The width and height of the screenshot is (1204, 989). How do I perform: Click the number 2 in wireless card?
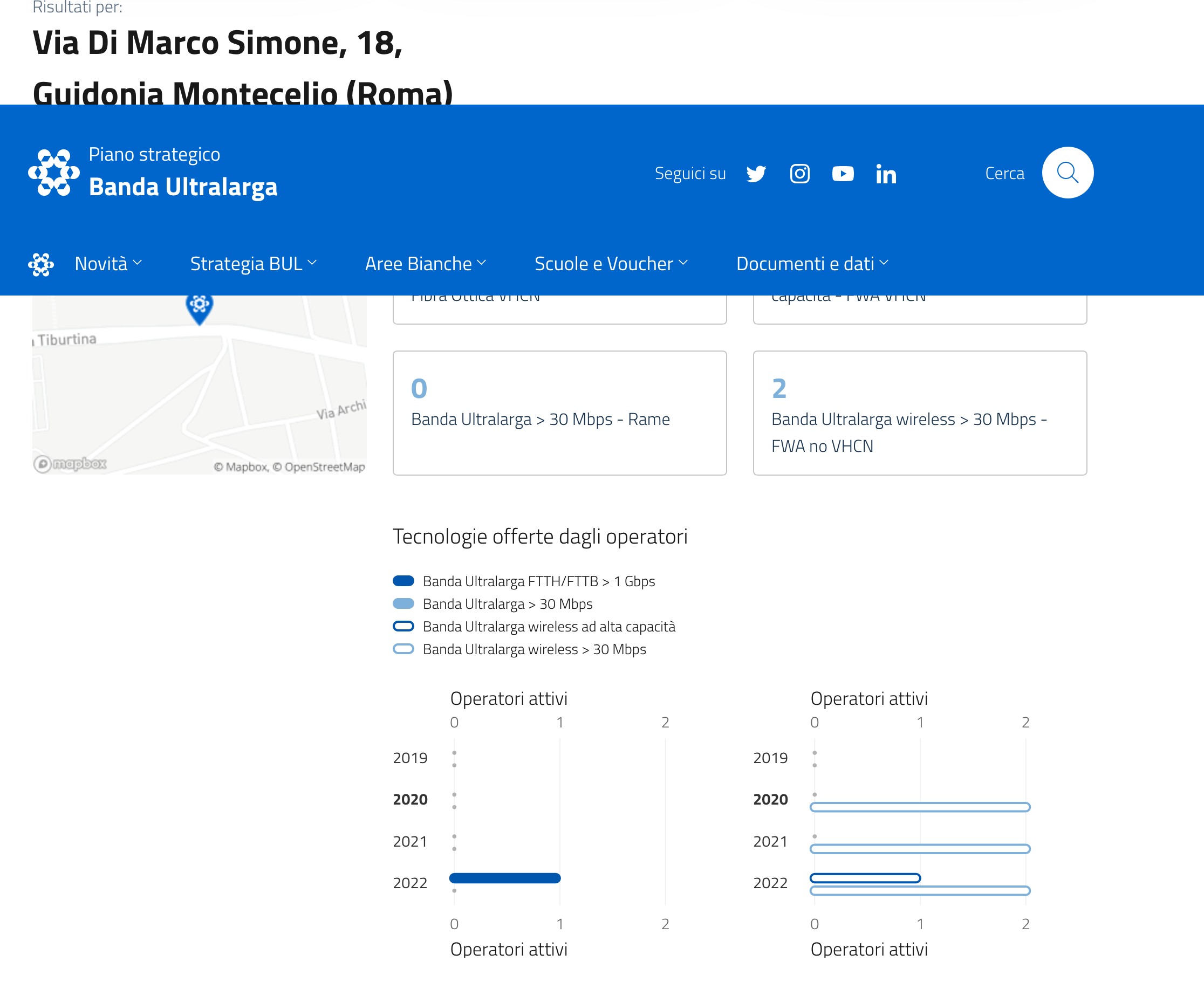point(779,388)
